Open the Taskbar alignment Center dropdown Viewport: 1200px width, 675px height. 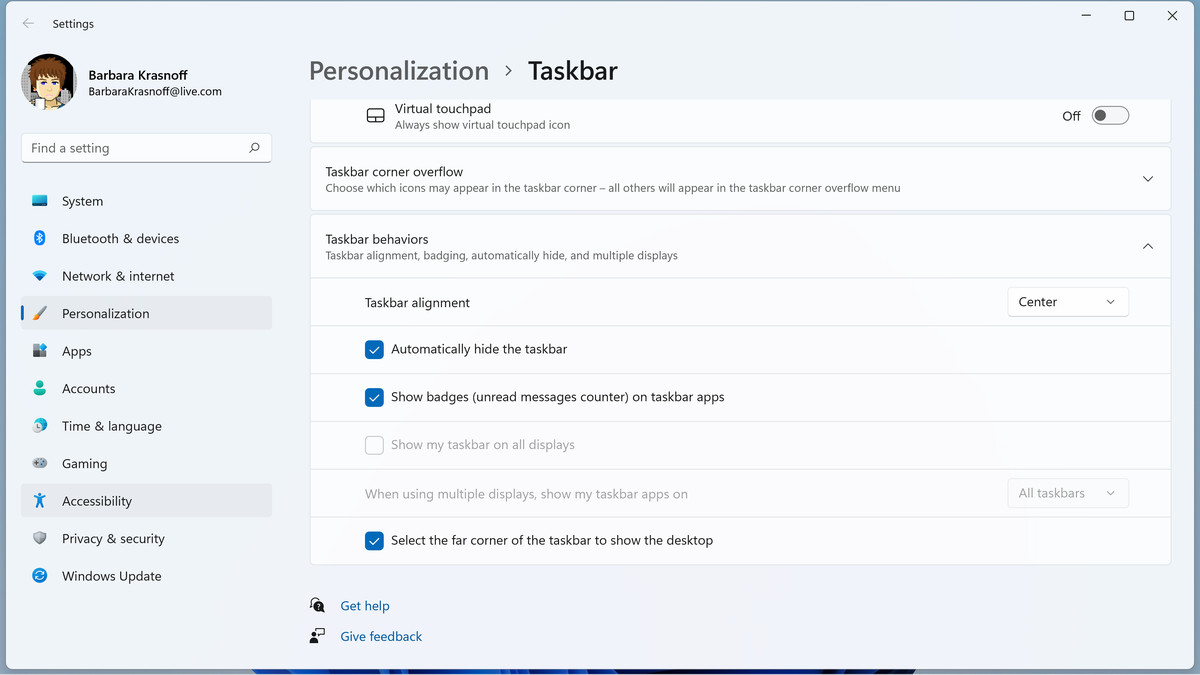click(1068, 302)
